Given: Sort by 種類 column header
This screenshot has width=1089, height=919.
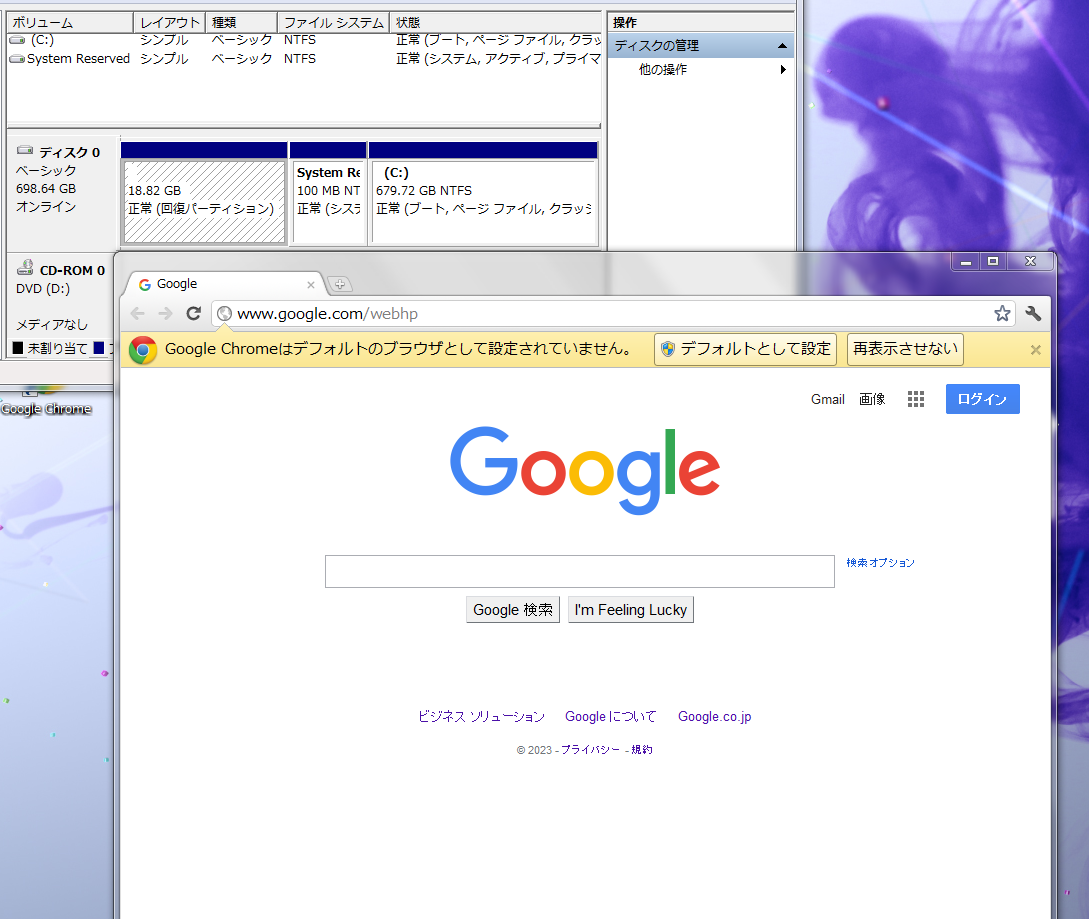Looking at the screenshot, I should pyautogui.click(x=242, y=23).
